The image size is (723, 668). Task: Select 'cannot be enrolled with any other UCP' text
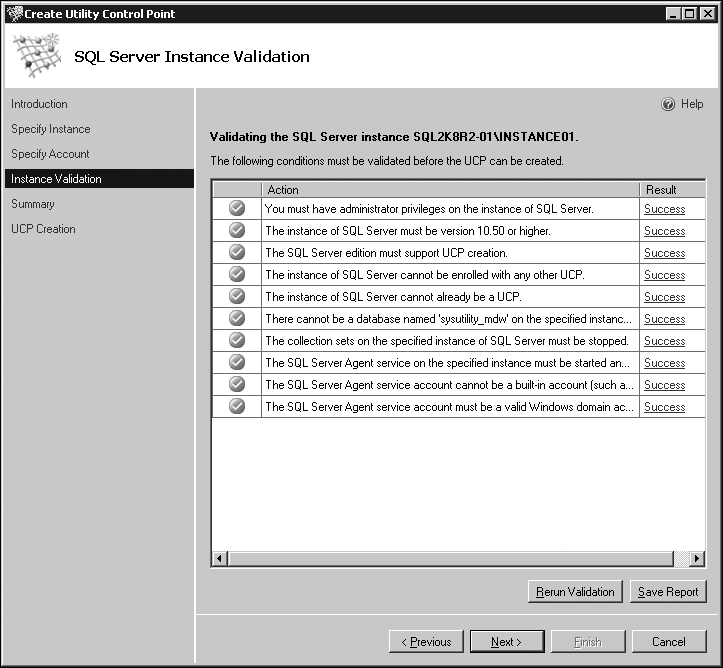[x=425, y=275]
